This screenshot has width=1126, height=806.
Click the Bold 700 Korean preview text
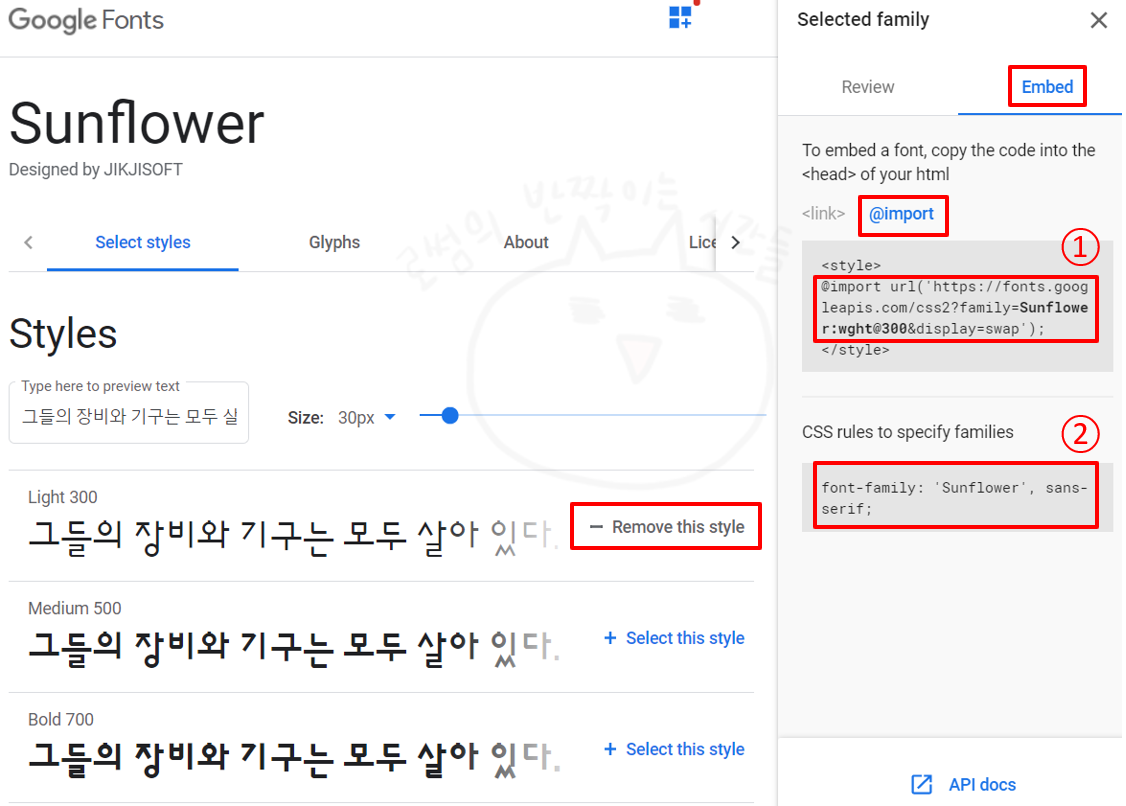coord(293,759)
